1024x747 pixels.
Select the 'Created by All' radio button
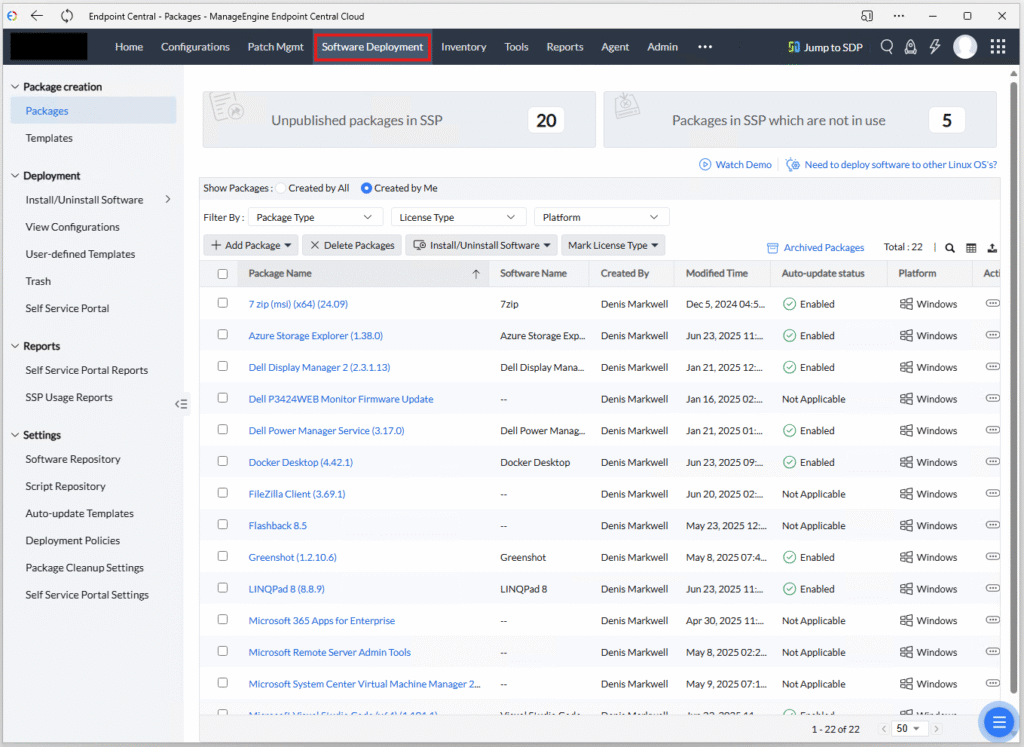[x=282, y=188]
